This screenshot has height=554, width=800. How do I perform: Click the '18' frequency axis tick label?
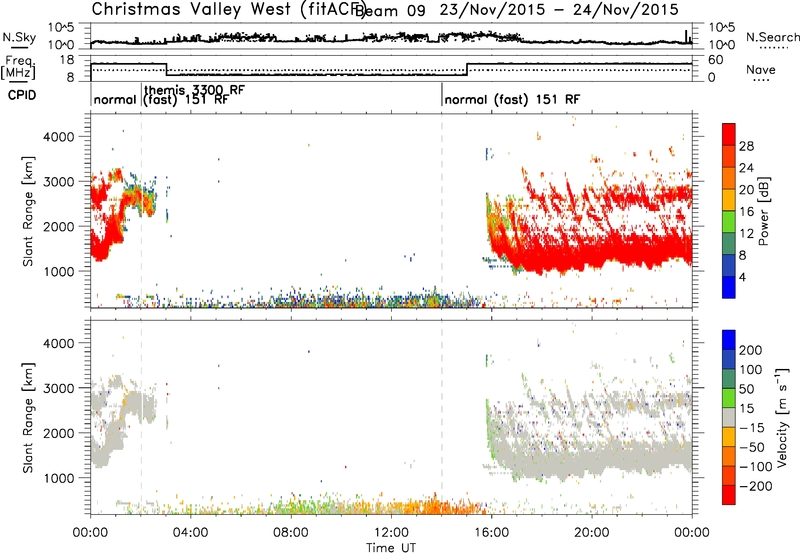click(67, 59)
